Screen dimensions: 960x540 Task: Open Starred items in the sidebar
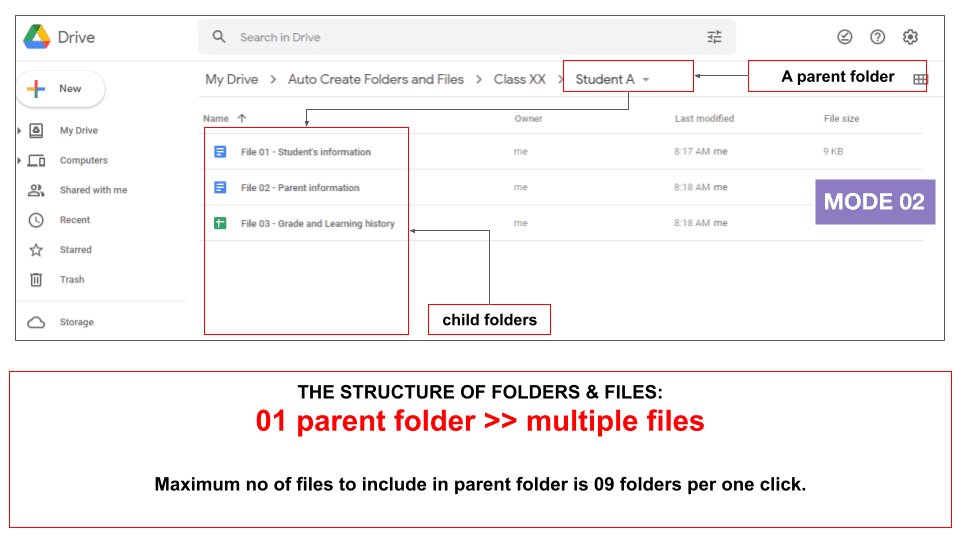[74, 250]
